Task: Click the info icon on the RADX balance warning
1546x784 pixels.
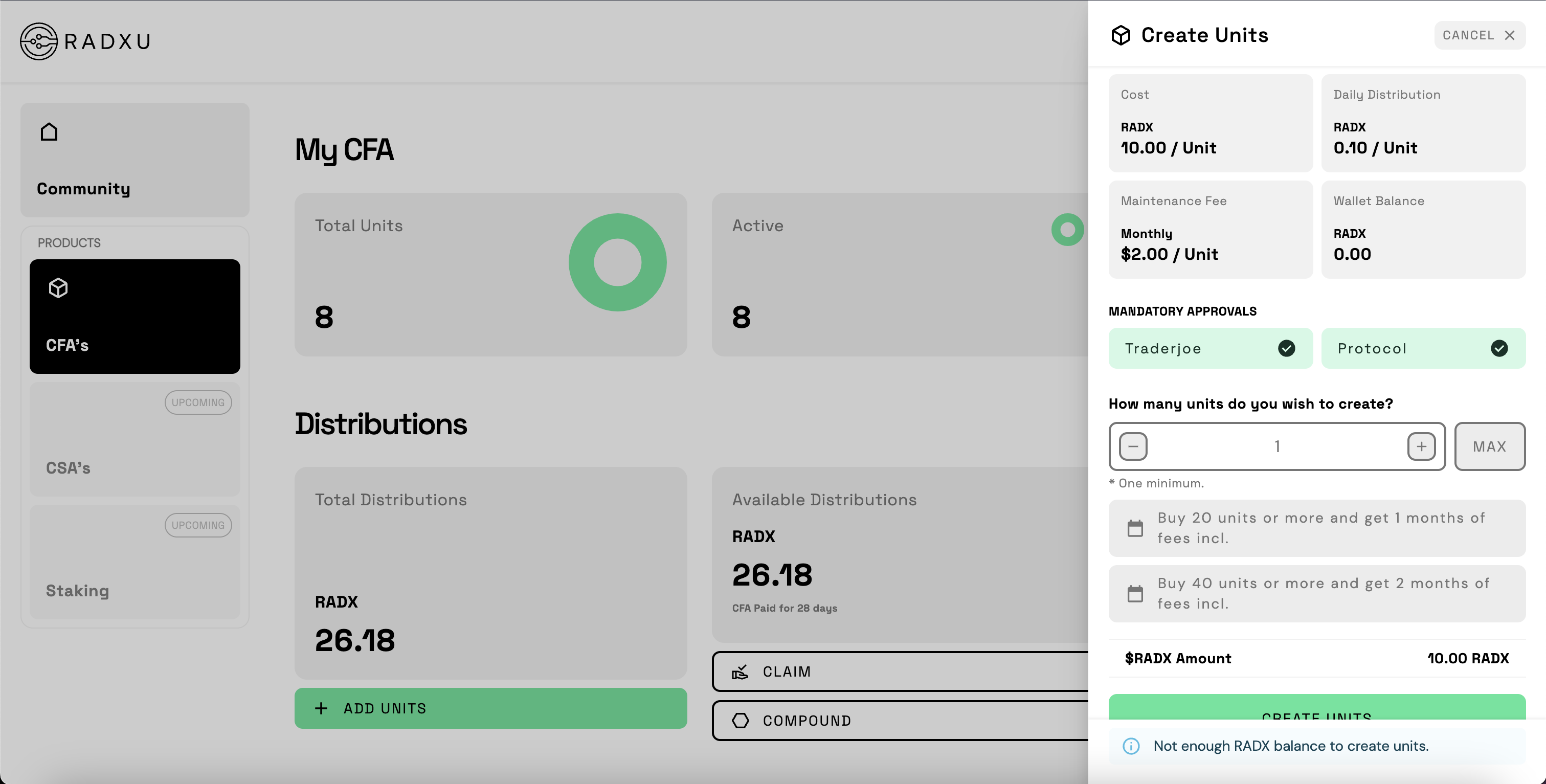Action: point(1131,746)
